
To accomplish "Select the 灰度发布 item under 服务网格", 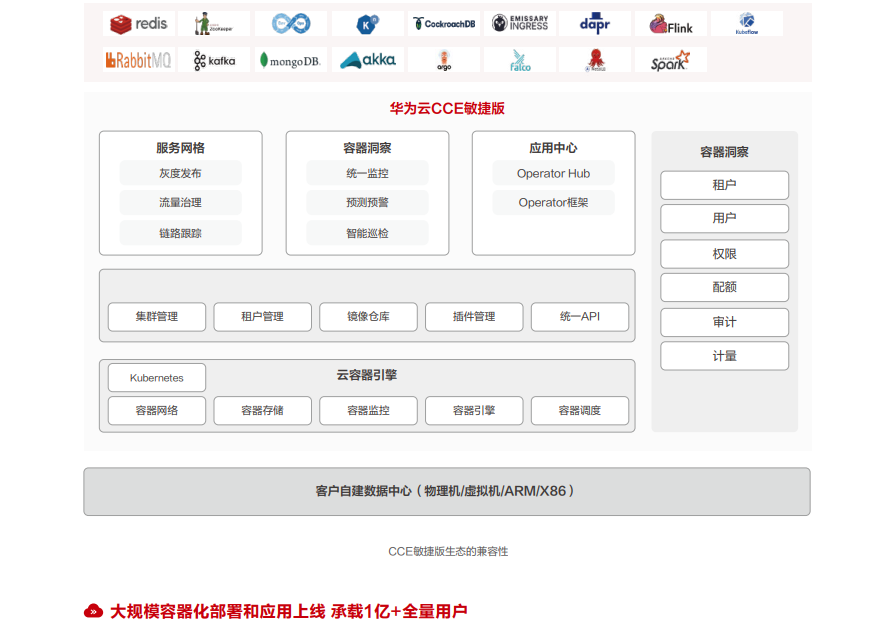I will tap(180, 173).
